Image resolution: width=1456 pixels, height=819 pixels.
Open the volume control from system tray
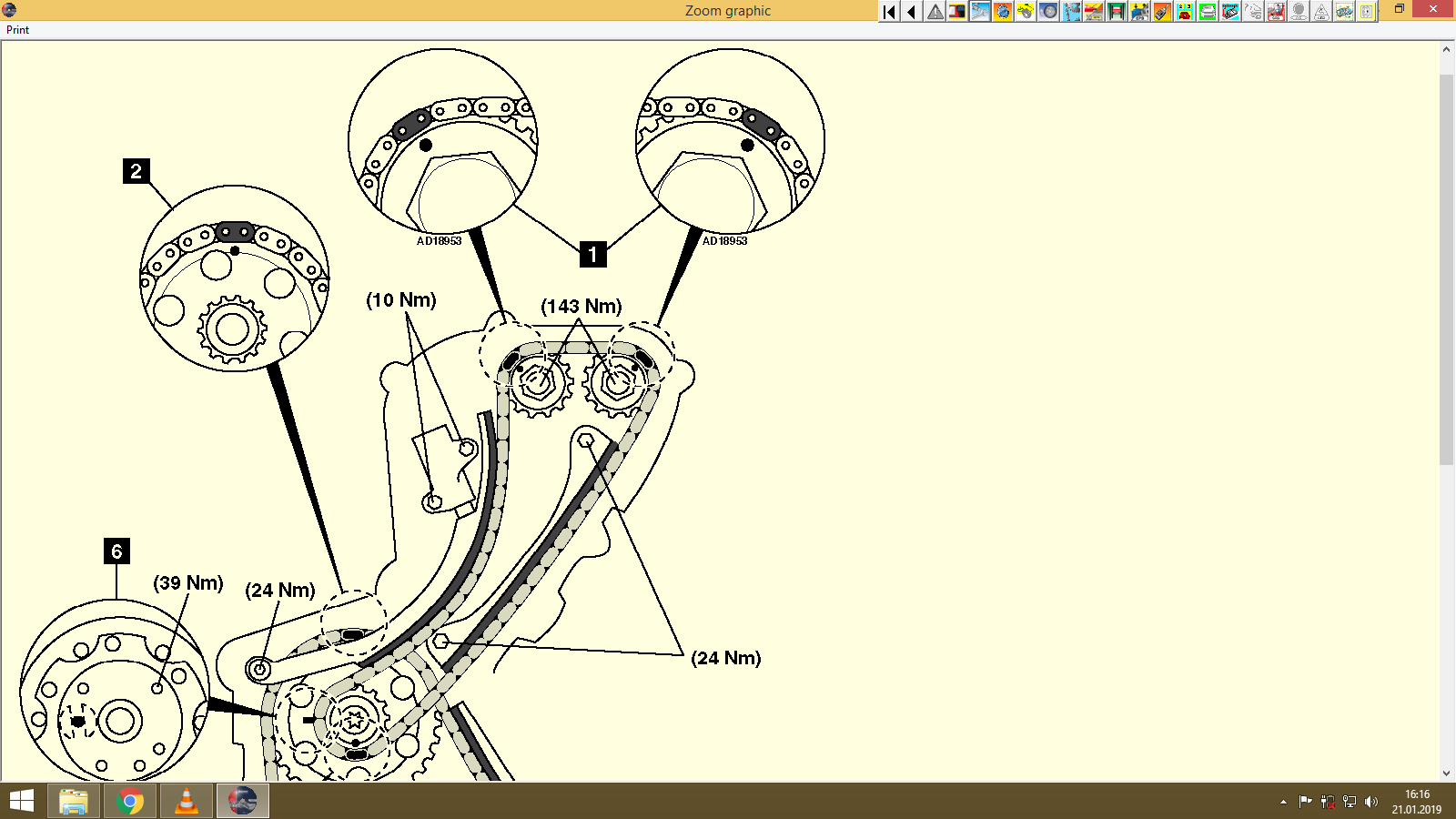tap(1372, 802)
